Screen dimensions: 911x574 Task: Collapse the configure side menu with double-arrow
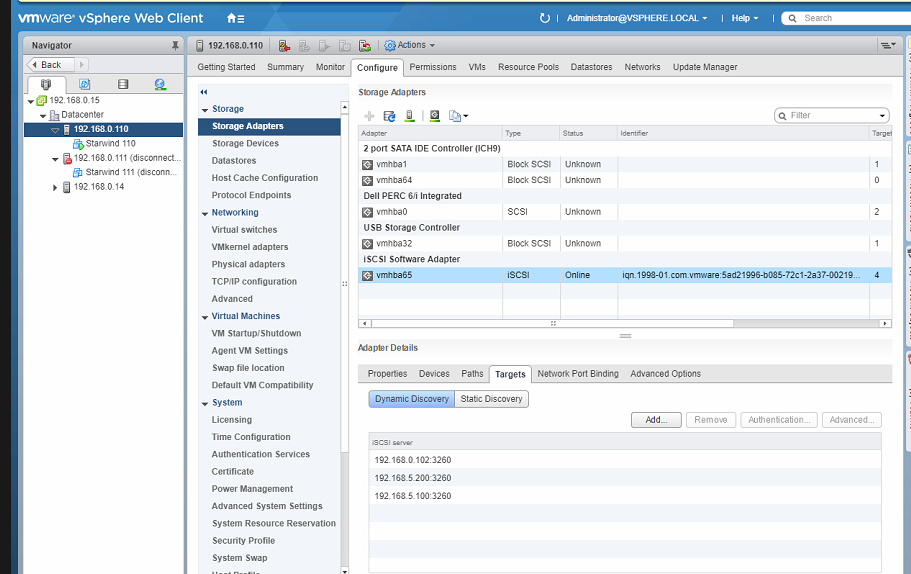204,92
